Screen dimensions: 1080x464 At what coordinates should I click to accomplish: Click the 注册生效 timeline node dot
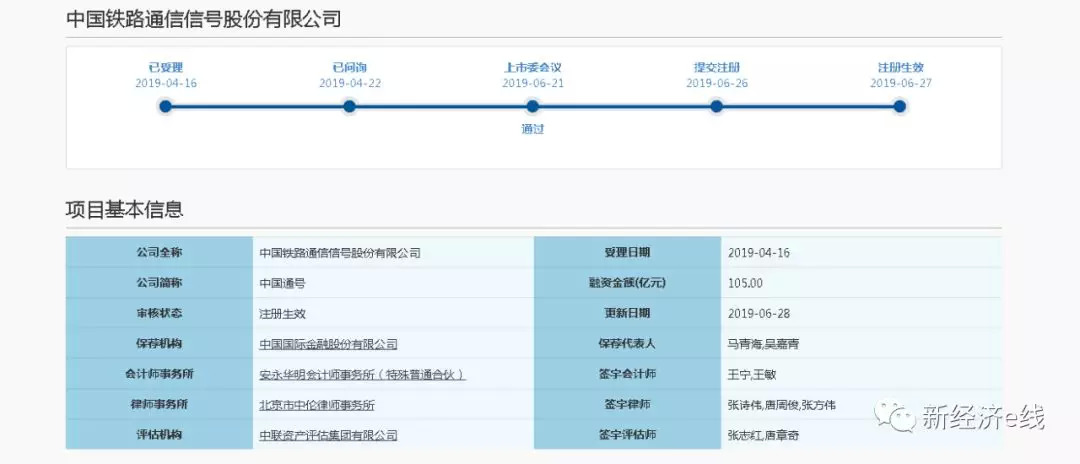click(x=900, y=106)
